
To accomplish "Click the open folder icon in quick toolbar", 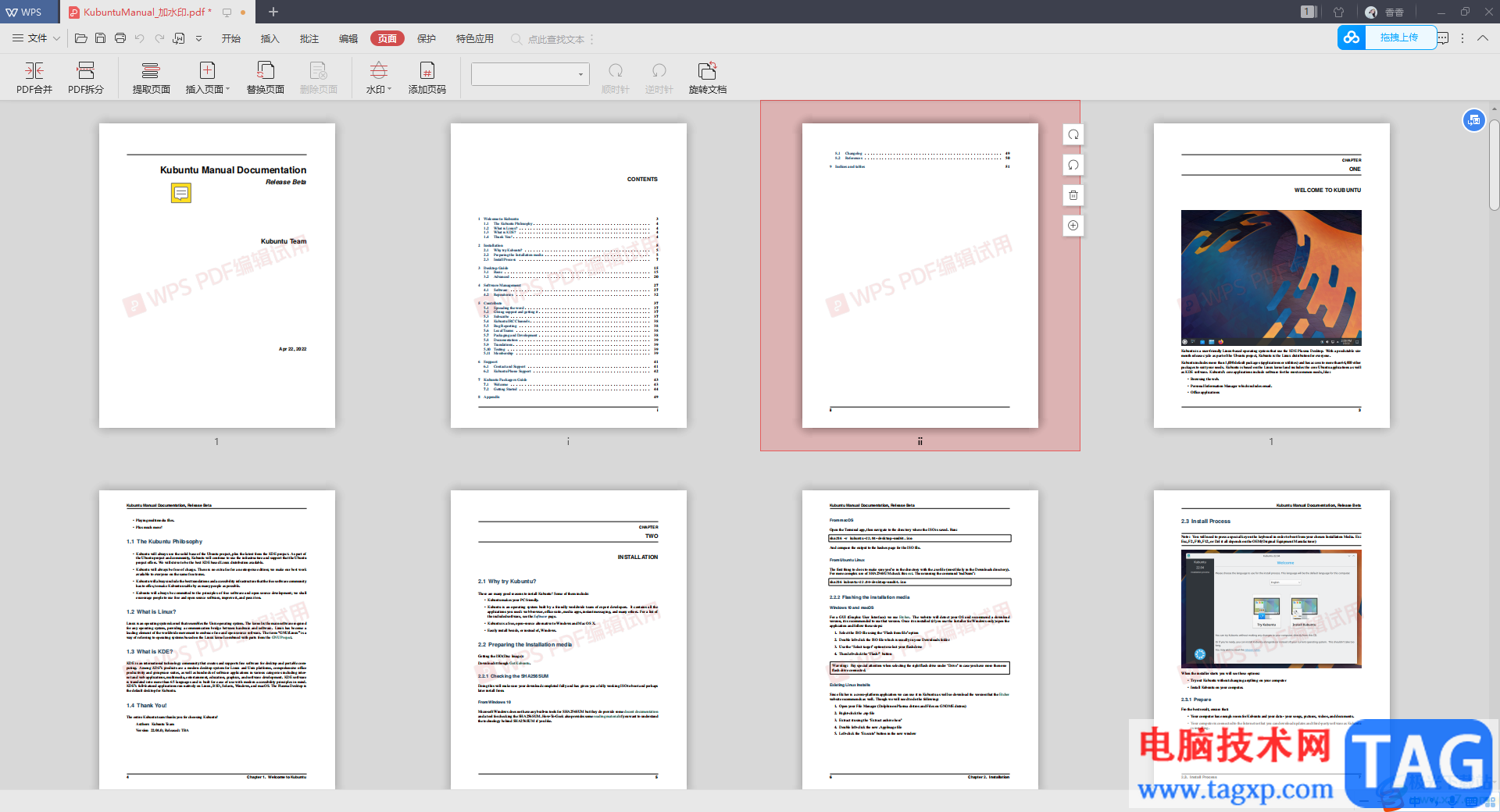I will pos(80,38).
